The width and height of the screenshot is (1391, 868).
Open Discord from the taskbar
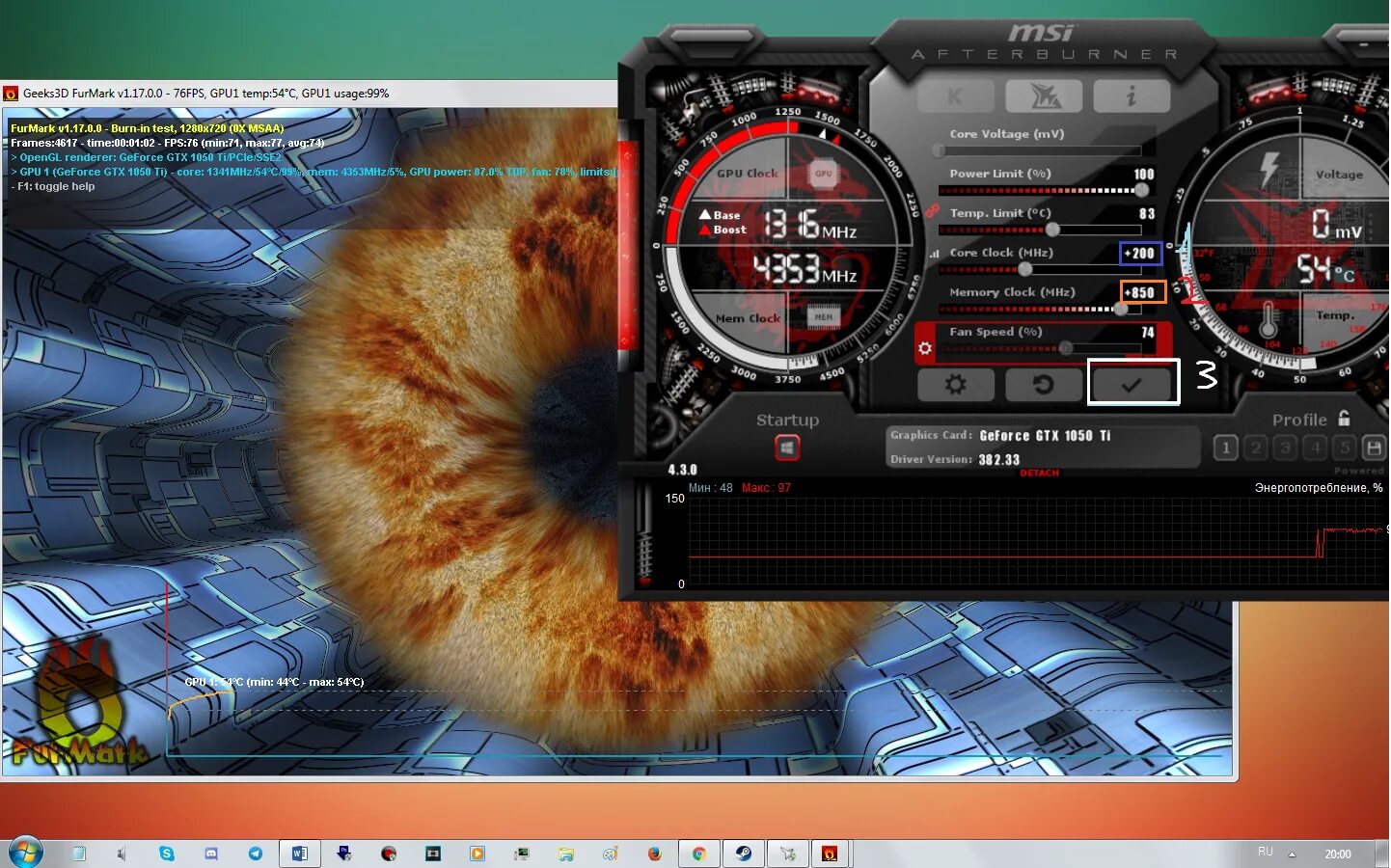[211, 854]
